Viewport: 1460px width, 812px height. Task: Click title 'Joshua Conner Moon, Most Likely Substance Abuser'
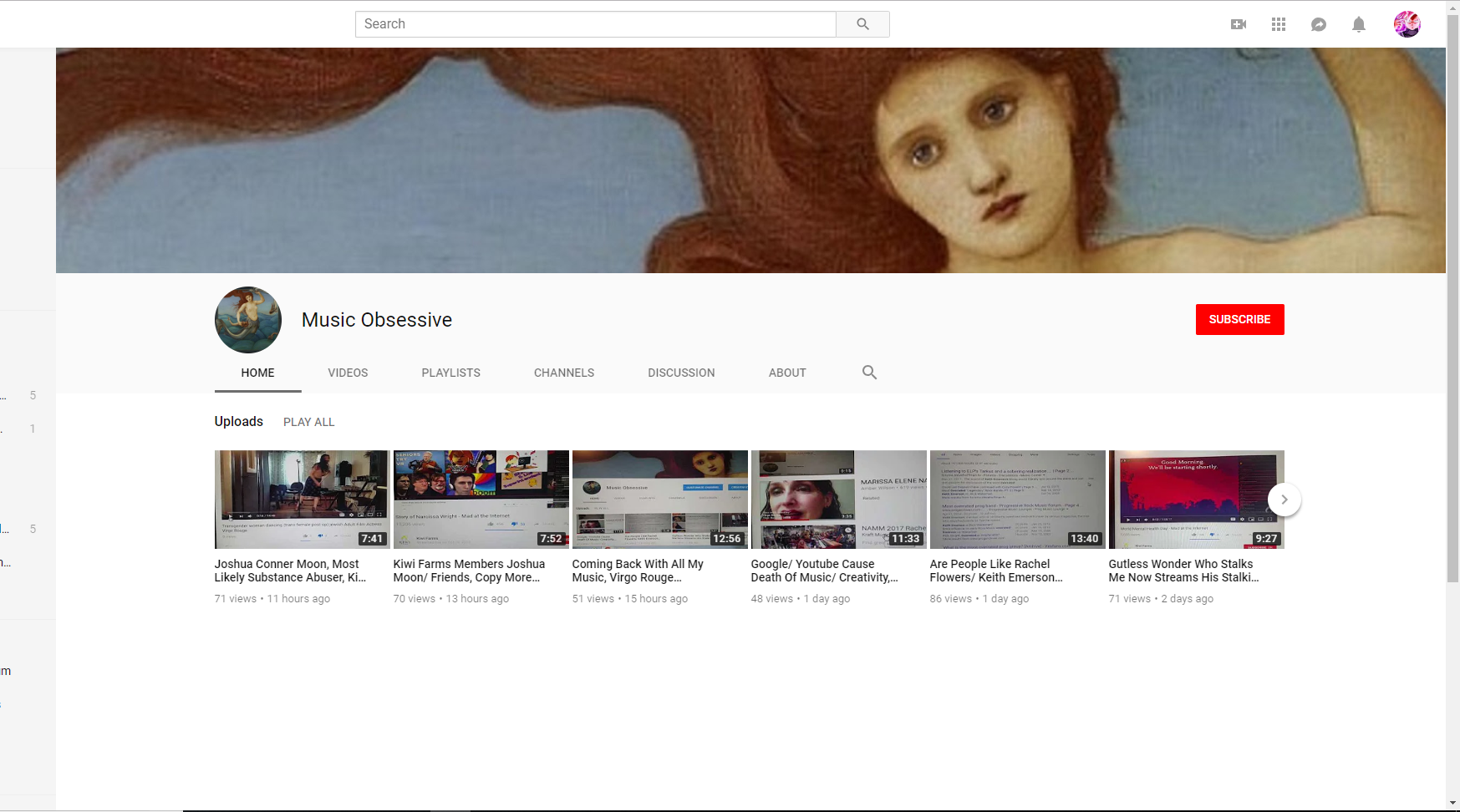pyautogui.click(x=290, y=571)
